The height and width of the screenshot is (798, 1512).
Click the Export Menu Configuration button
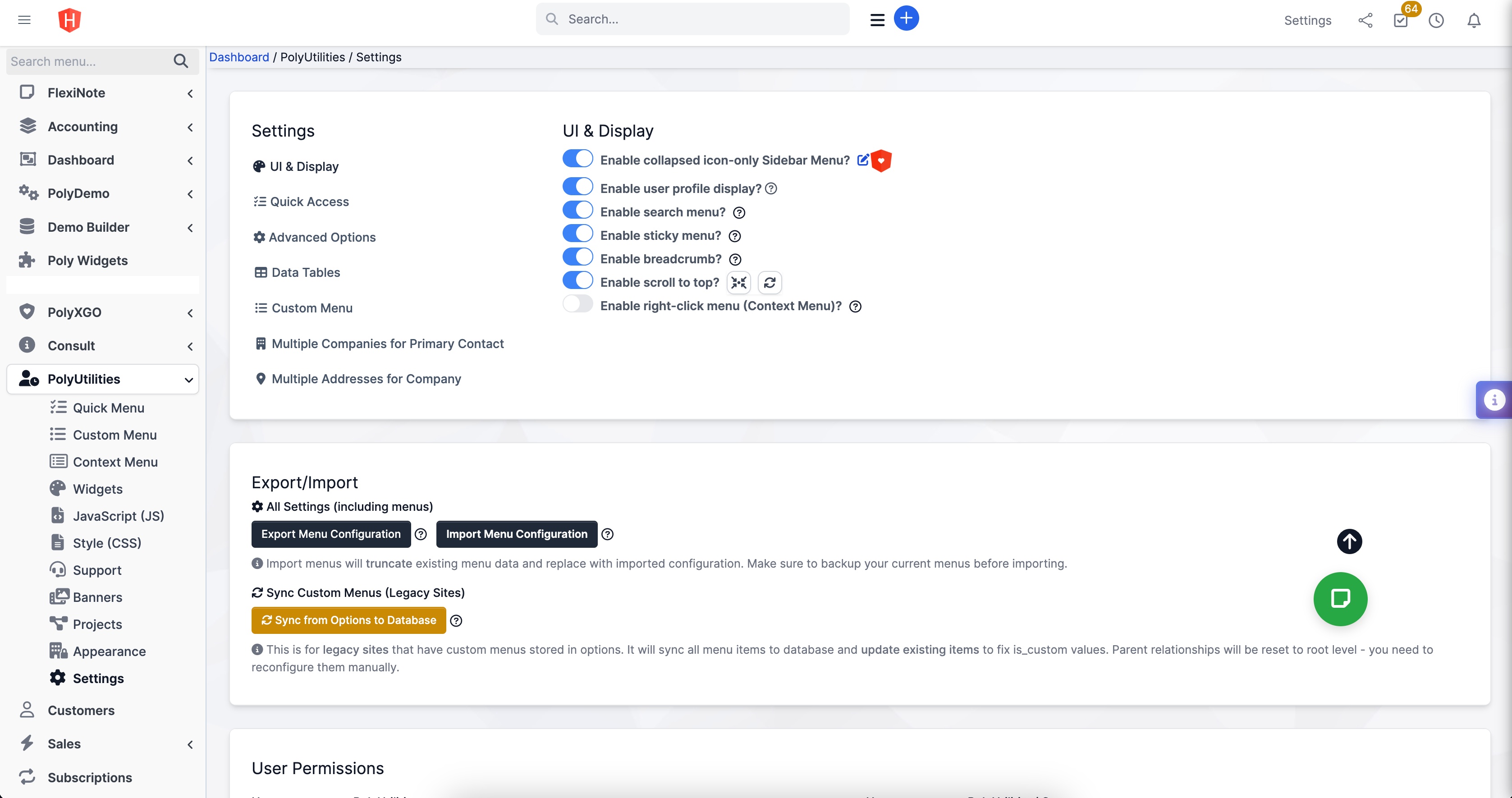tap(330, 534)
